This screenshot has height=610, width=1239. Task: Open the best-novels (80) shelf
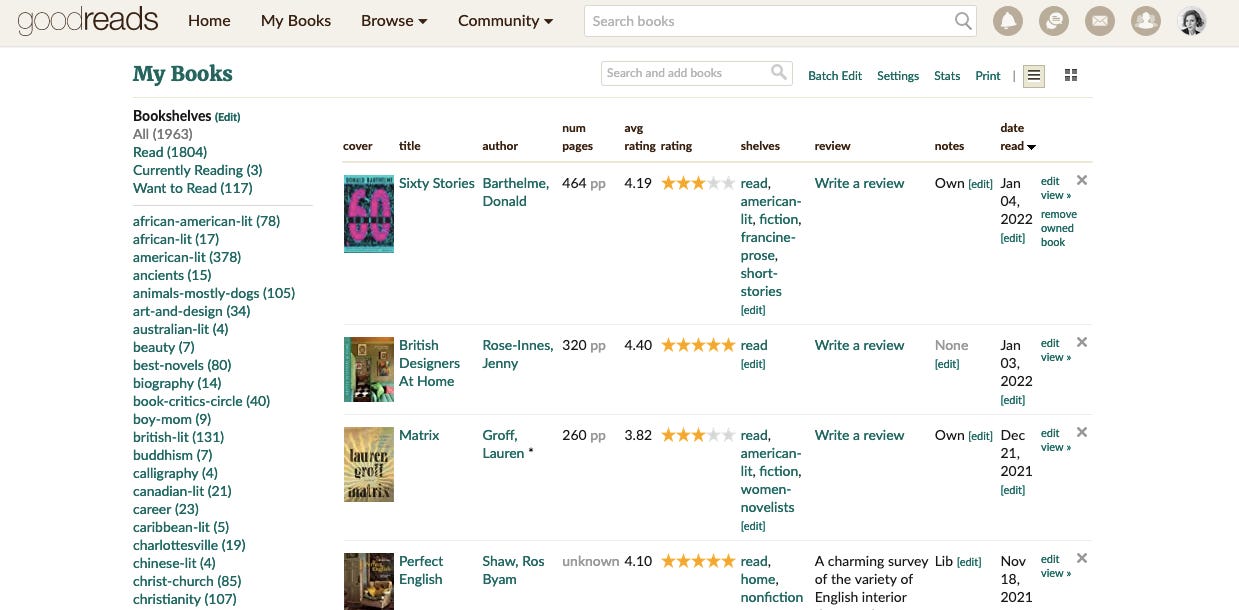tap(182, 365)
